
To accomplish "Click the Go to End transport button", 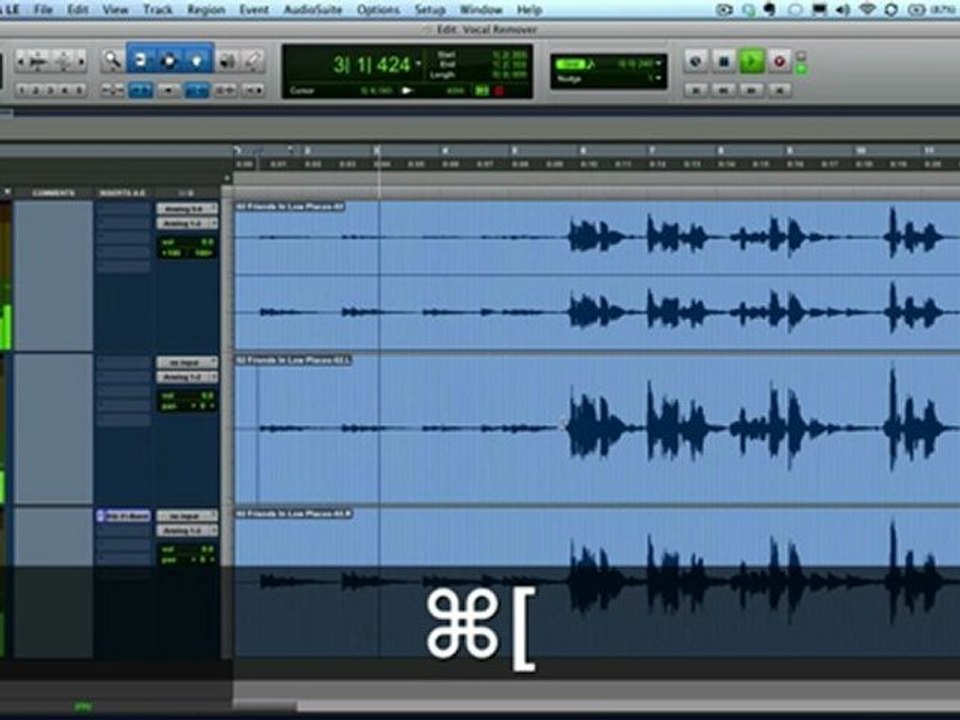I will [x=779, y=91].
